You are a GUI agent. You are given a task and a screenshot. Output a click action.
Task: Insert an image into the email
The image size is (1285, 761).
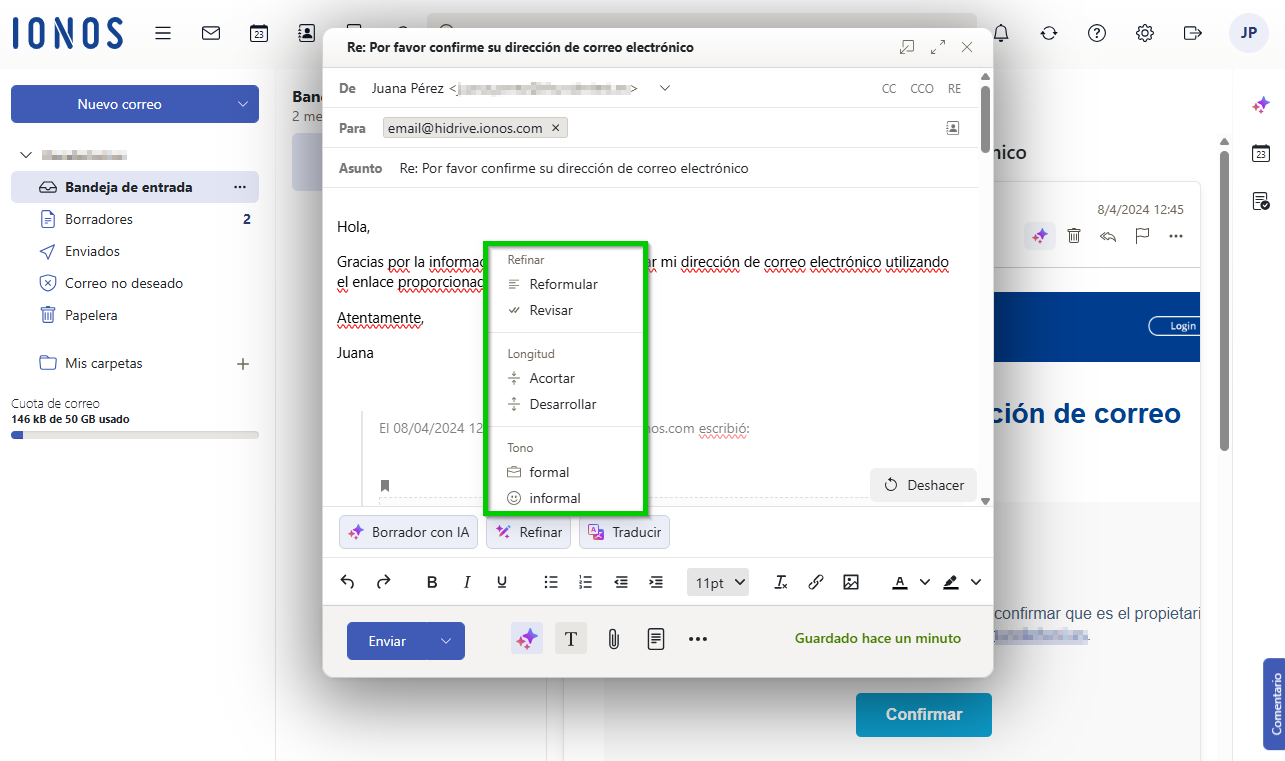click(851, 581)
